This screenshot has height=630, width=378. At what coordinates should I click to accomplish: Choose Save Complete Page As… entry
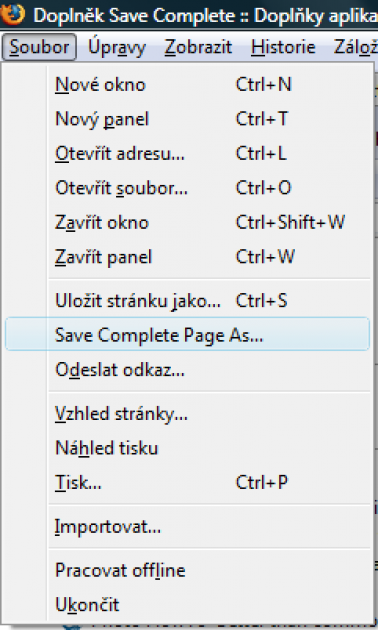pyautogui.click(x=187, y=334)
